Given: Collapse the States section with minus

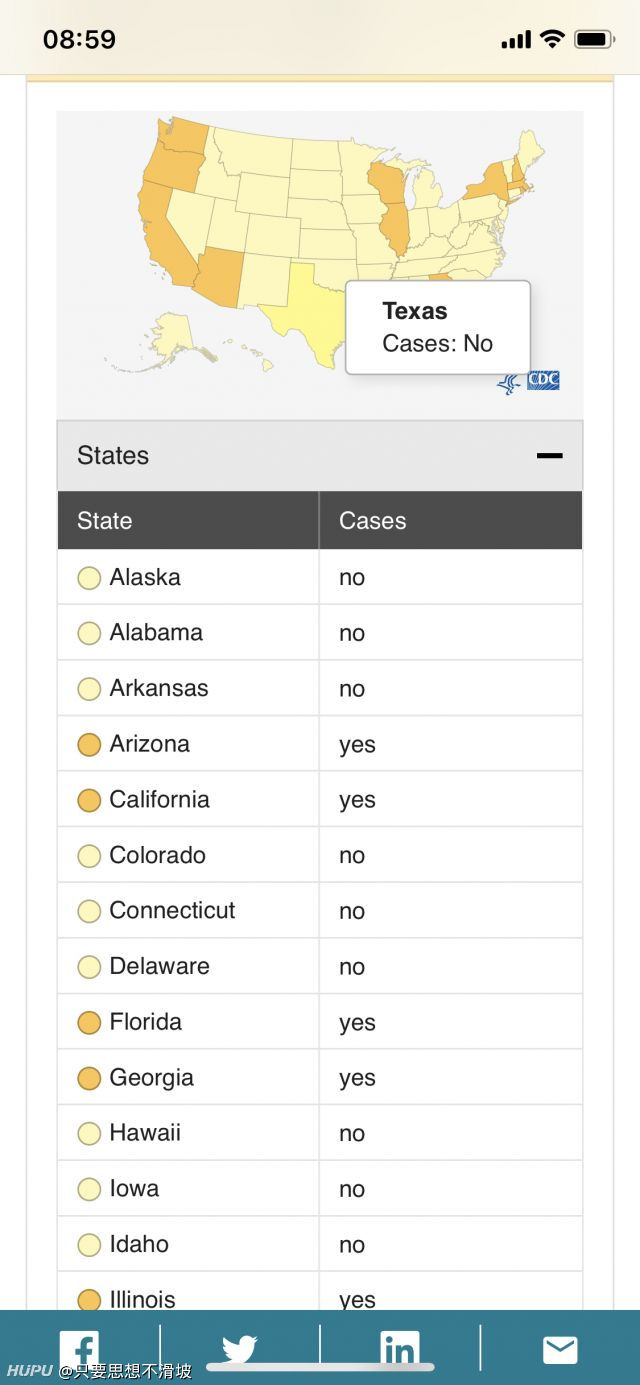Looking at the screenshot, I should point(549,456).
